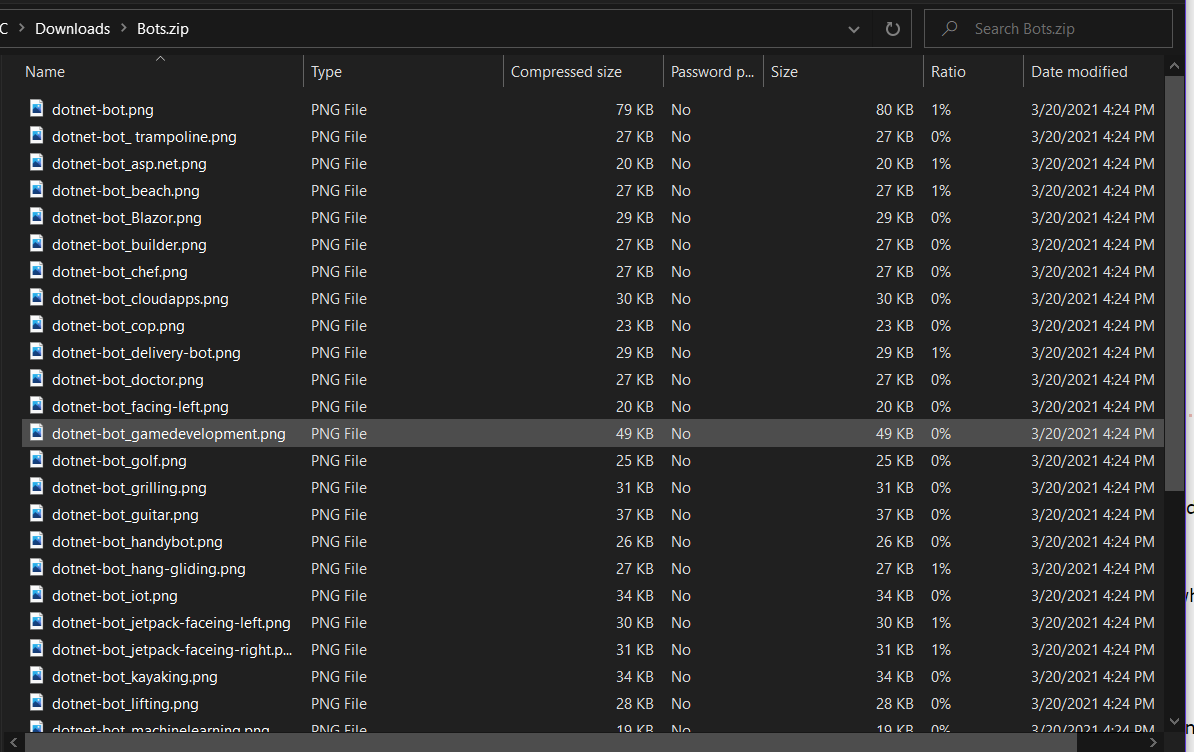This screenshot has height=752, width=1194.
Task: Click icon of dotnet-bot_kayaking.png
Action: (x=37, y=676)
